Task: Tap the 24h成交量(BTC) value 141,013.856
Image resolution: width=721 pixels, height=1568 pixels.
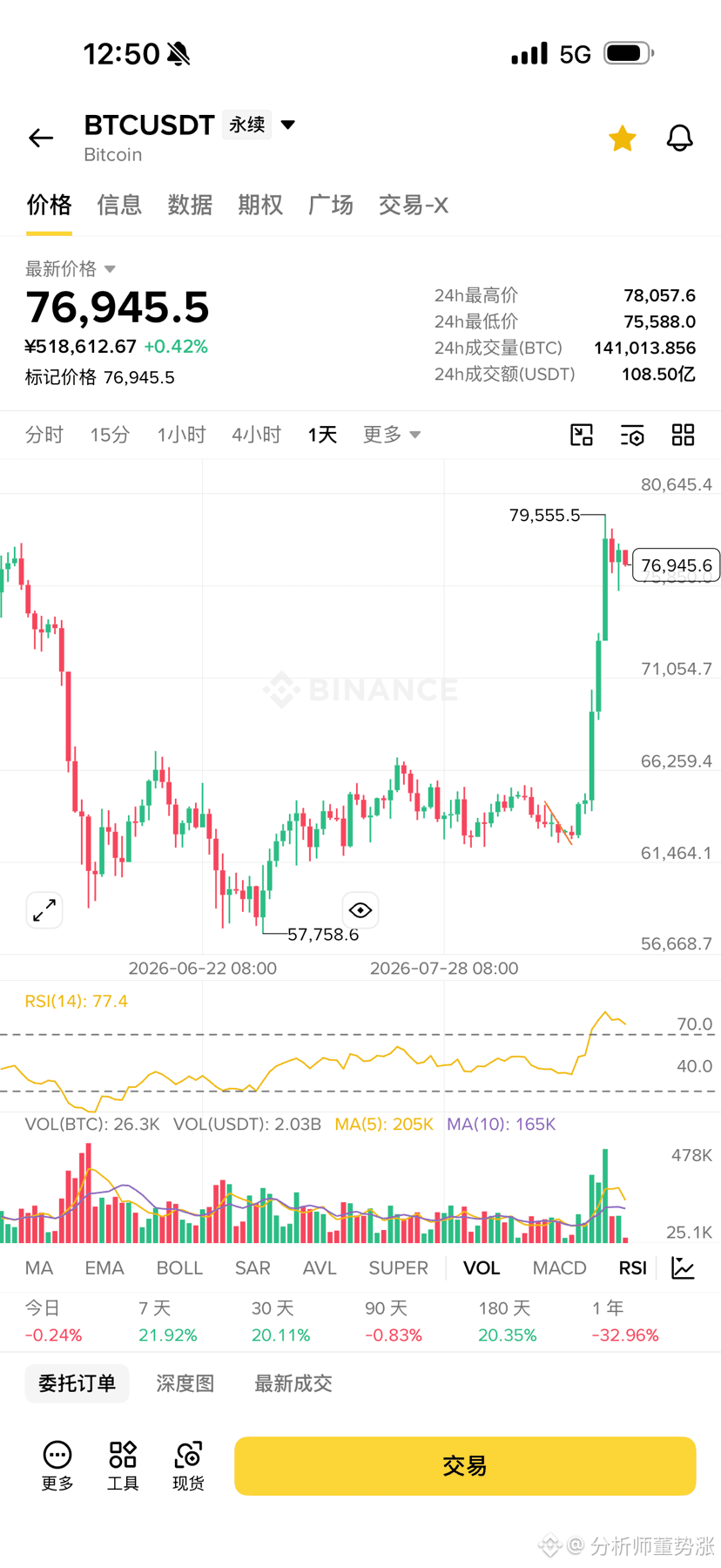Action: pyautogui.click(x=644, y=348)
